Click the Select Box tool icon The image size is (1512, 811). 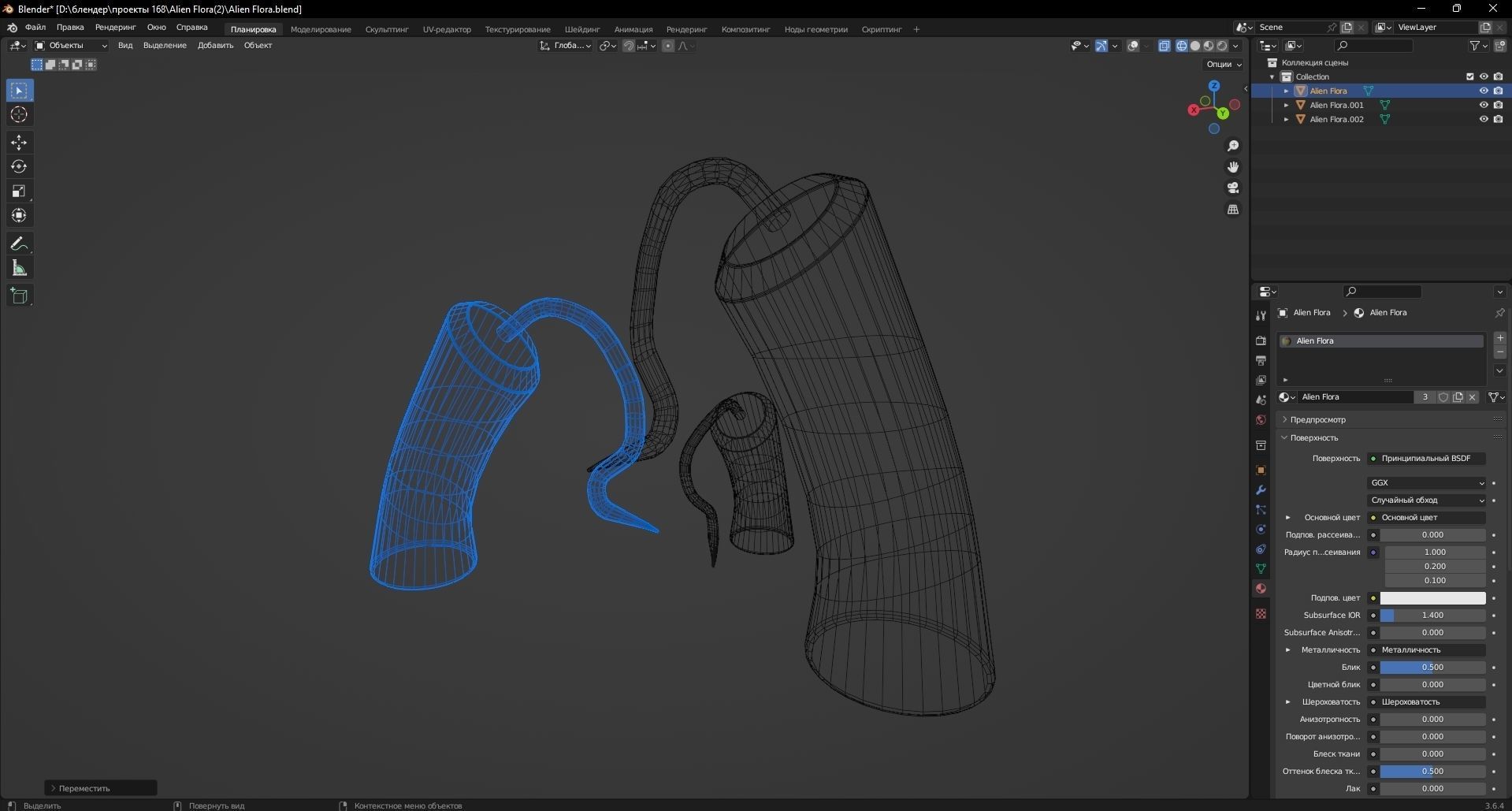coord(20,91)
